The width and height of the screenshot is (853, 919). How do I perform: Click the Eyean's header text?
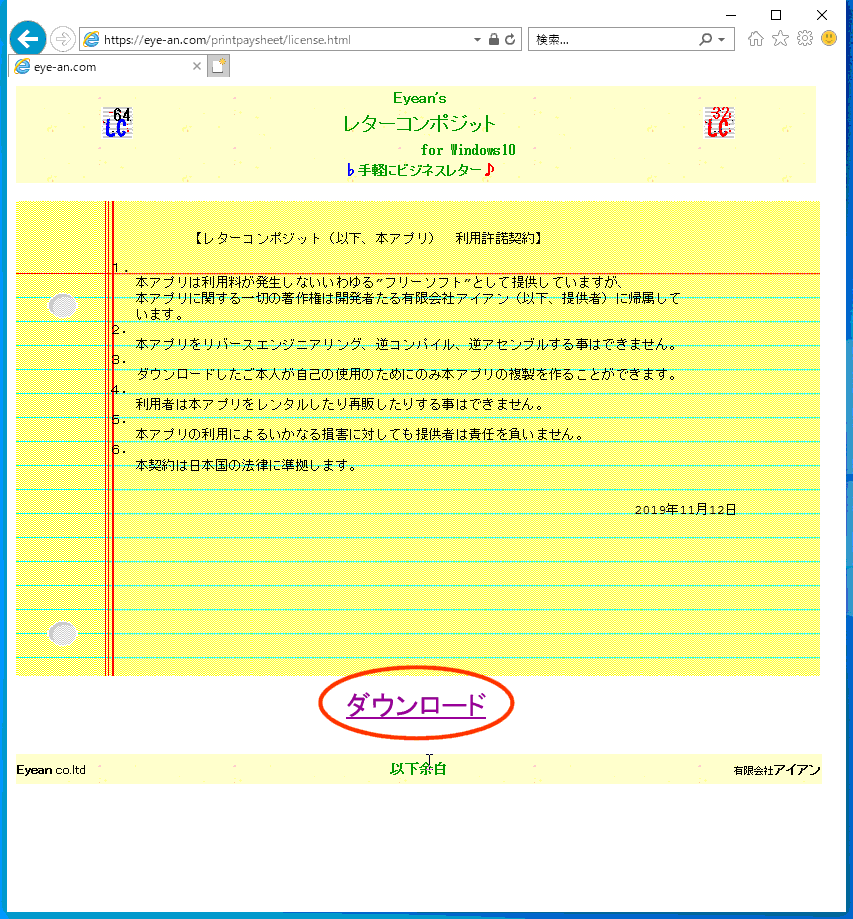point(419,98)
